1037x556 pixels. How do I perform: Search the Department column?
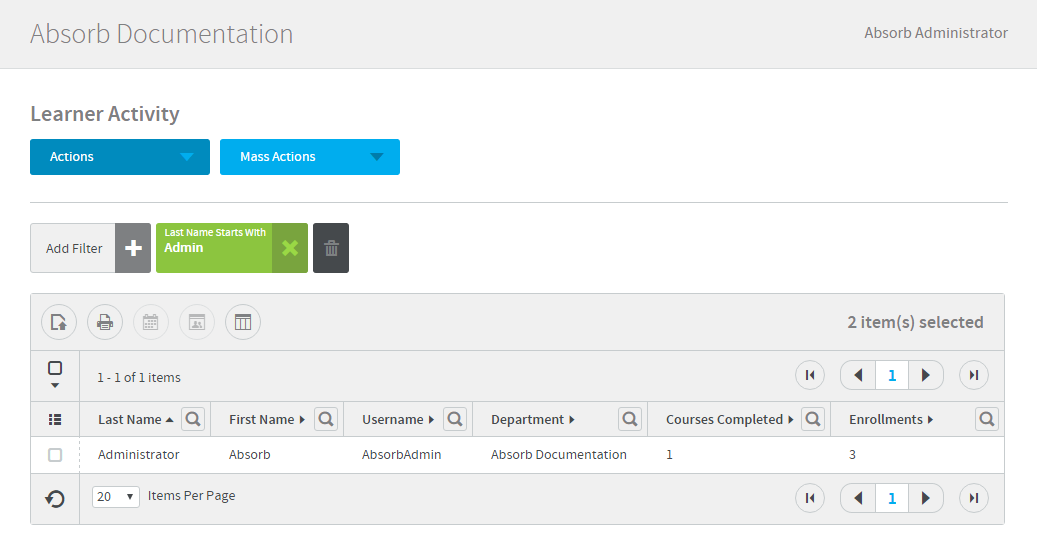(630, 419)
